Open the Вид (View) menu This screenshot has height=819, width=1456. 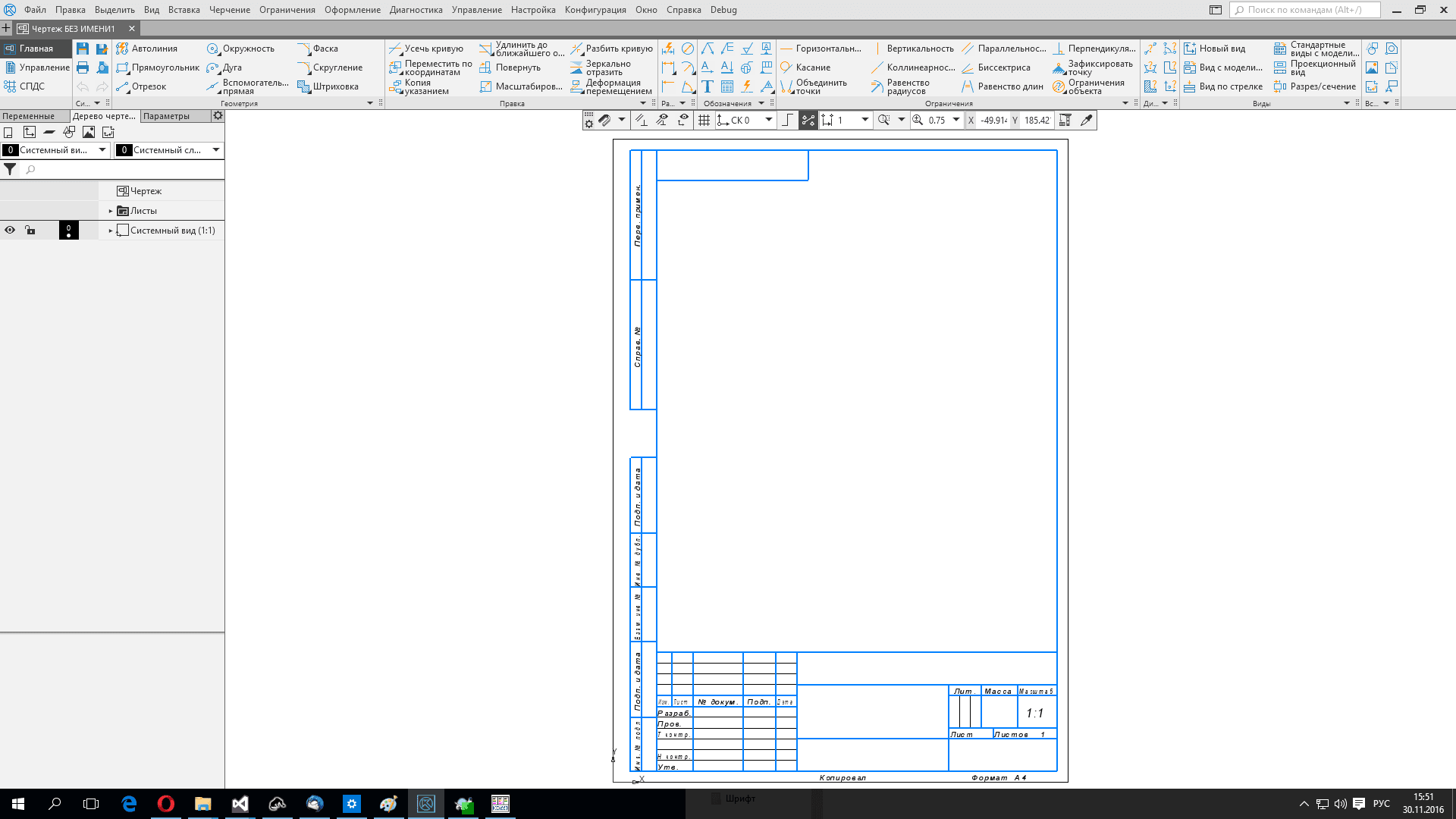[x=151, y=10]
